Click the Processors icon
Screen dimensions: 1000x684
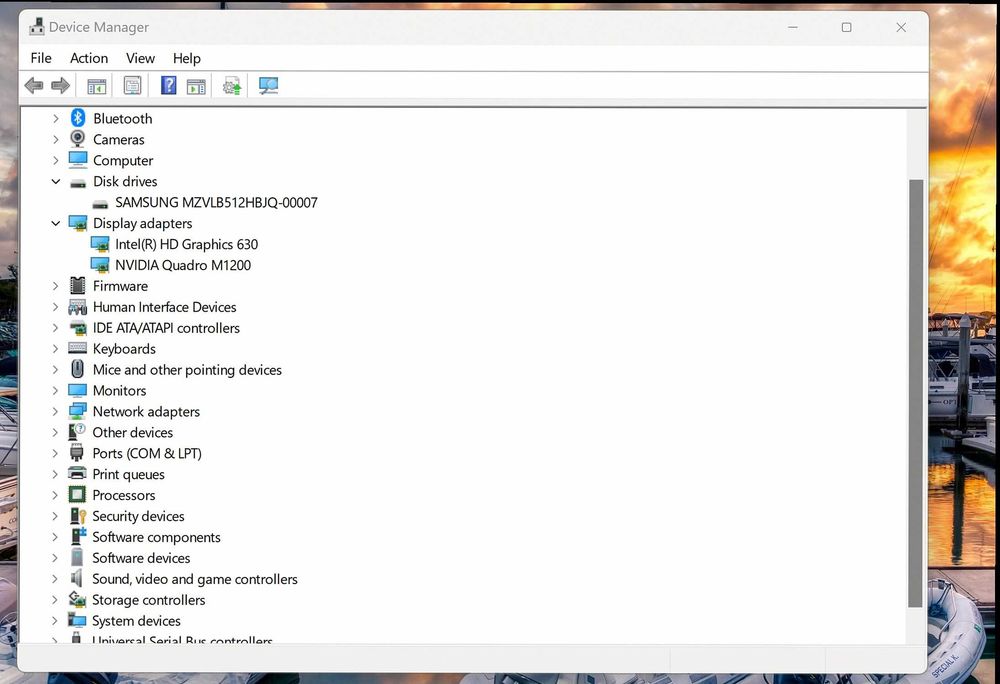(77, 495)
